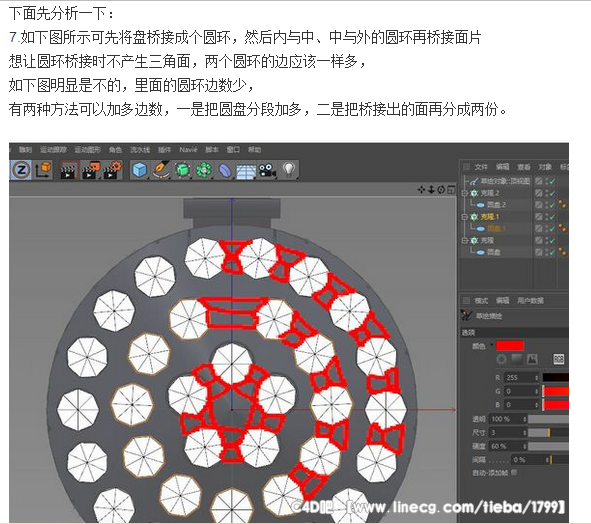Click Render to Picture Viewer icon
This screenshot has height=524, width=591.
pyautogui.click(x=90, y=170)
